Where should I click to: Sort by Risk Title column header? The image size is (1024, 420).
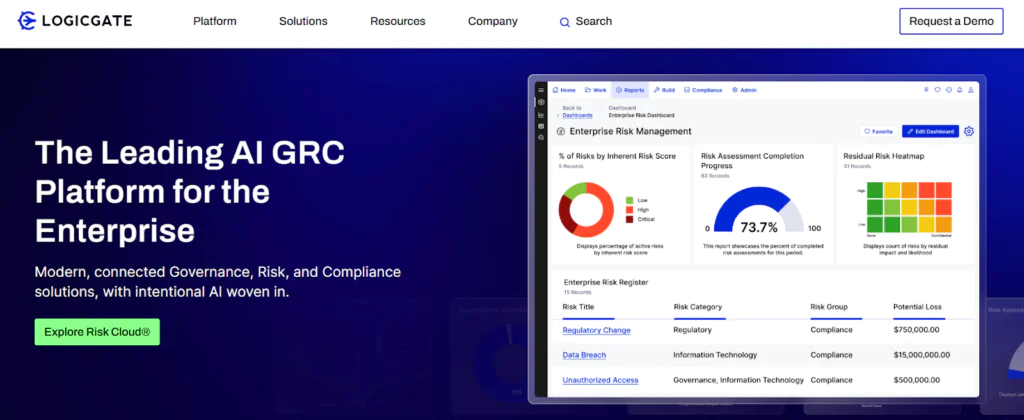coord(579,307)
